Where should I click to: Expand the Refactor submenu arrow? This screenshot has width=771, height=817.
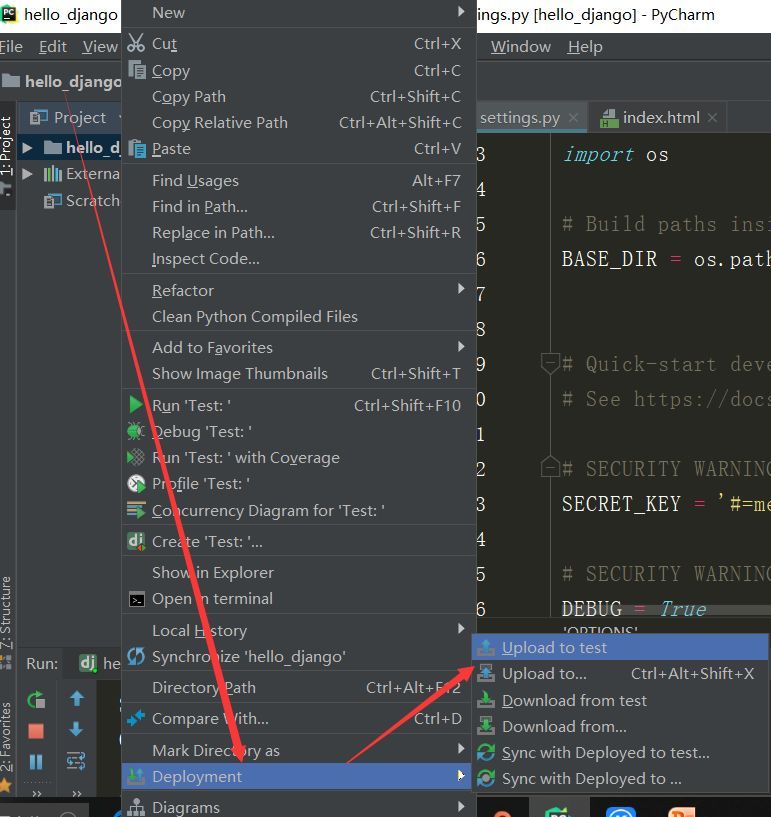click(x=461, y=289)
